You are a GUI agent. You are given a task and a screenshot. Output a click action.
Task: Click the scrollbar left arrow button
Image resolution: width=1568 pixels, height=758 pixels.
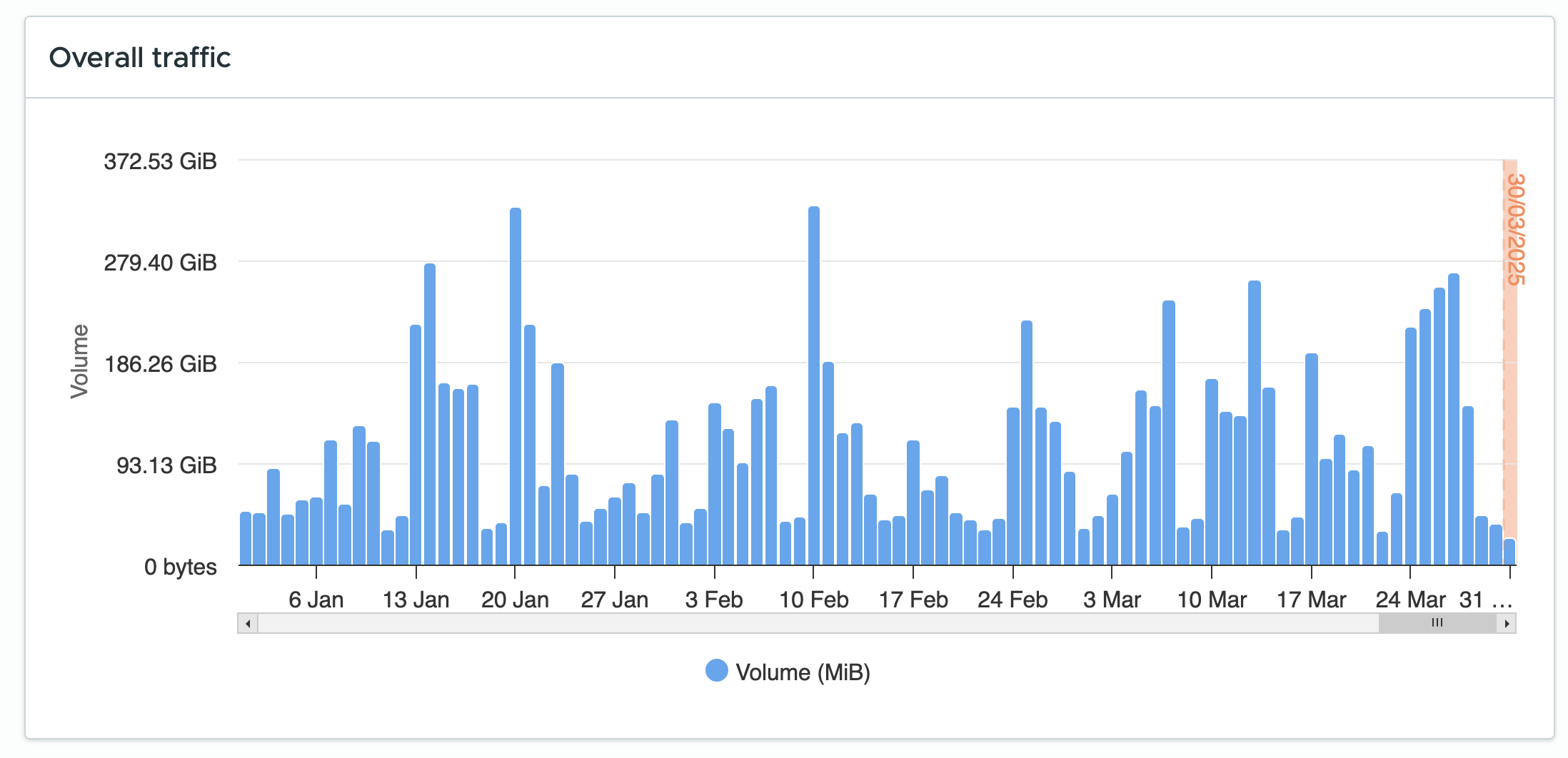tap(248, 623)
